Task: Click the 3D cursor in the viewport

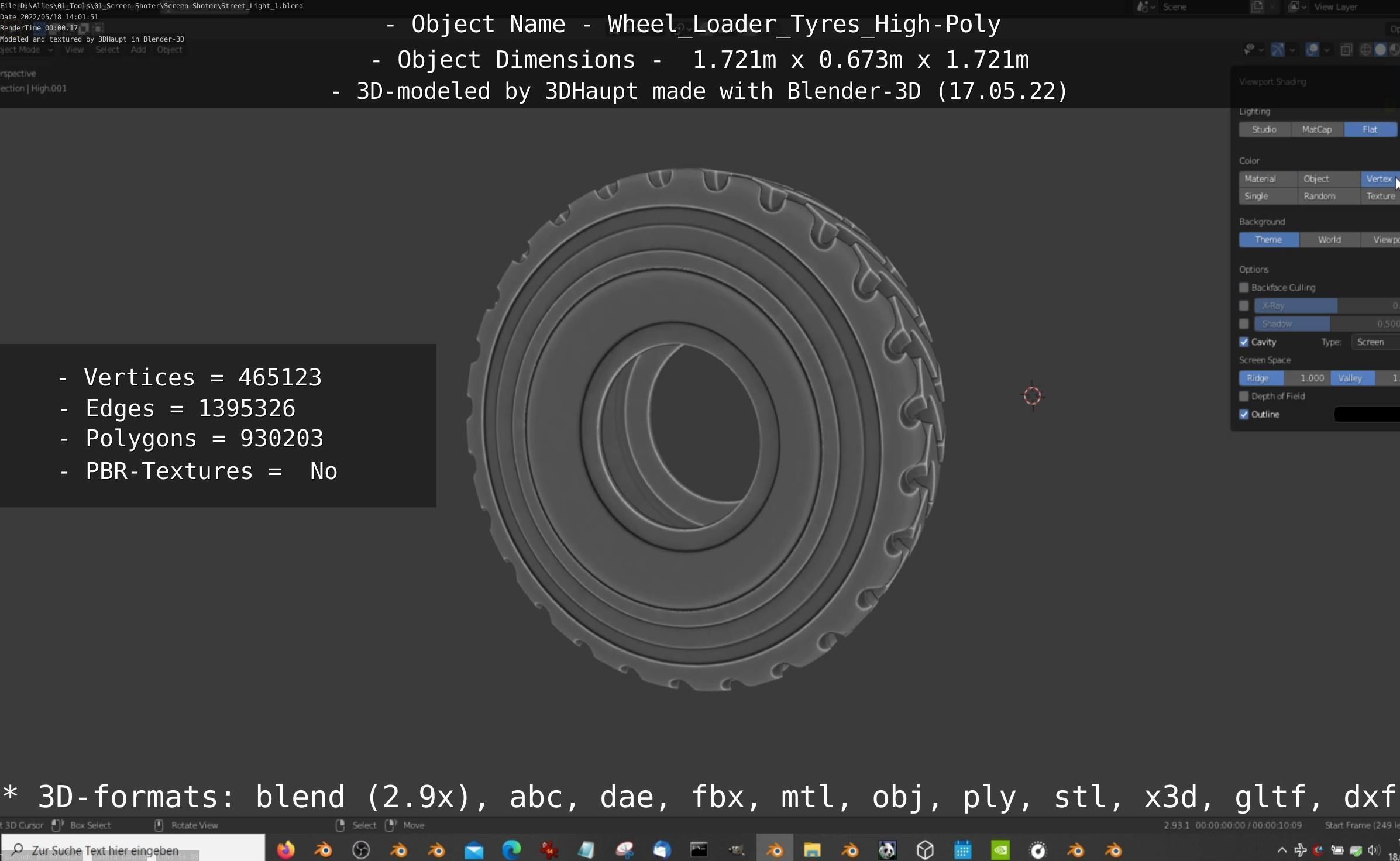Action: [1033, 396]
